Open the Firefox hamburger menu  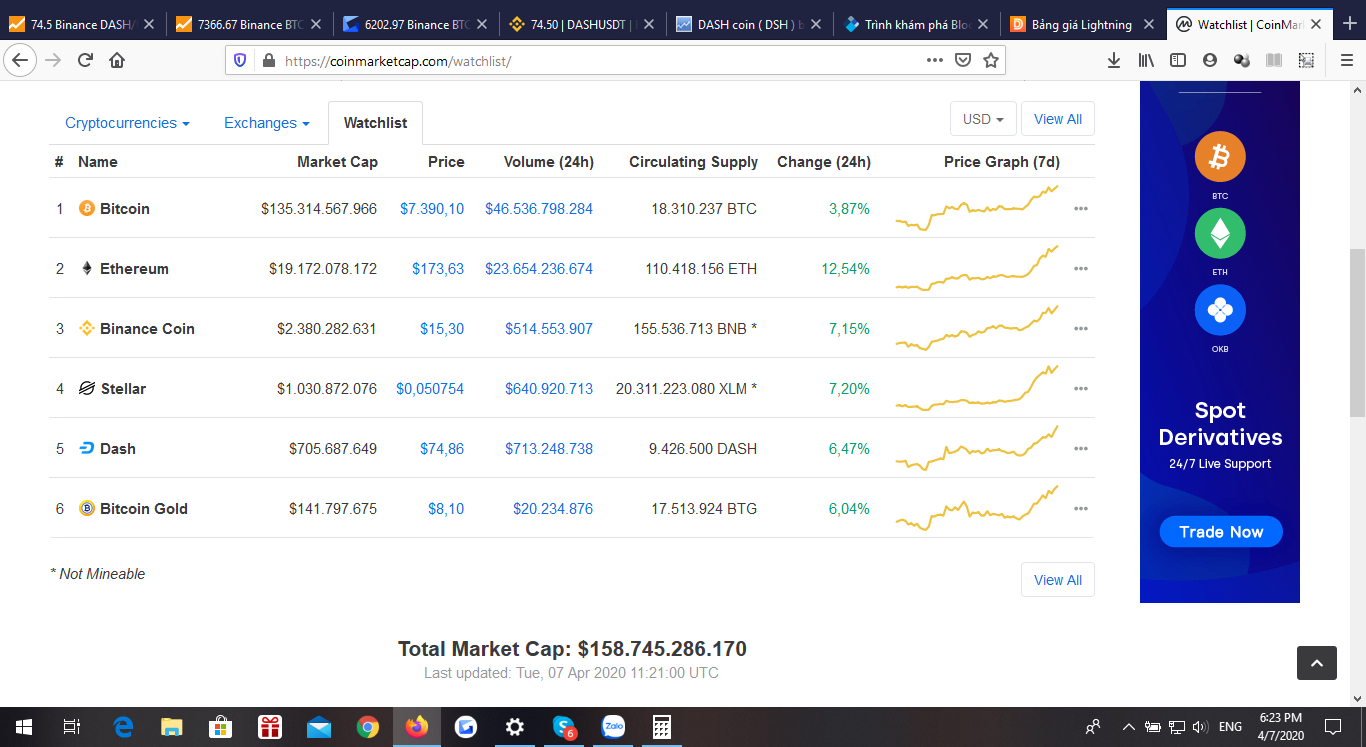(1346, 60)
